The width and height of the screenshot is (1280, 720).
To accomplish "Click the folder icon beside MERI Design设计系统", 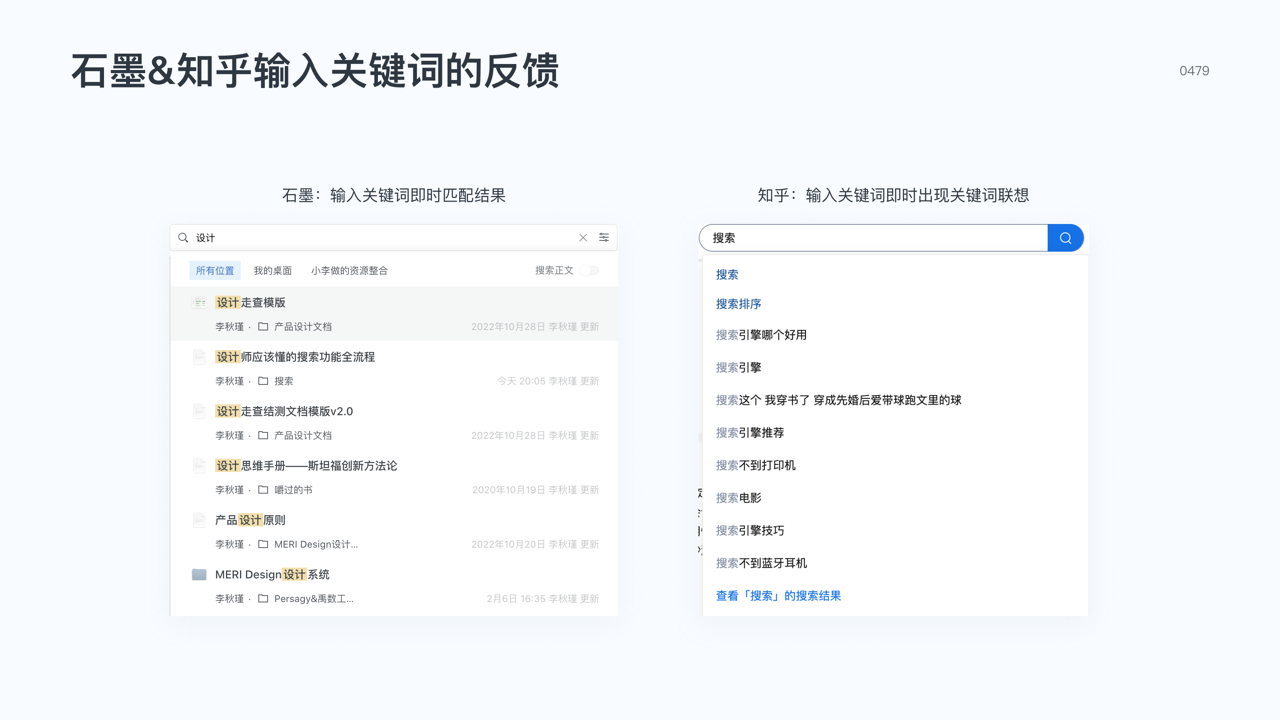I will click(x=199, y=574).
